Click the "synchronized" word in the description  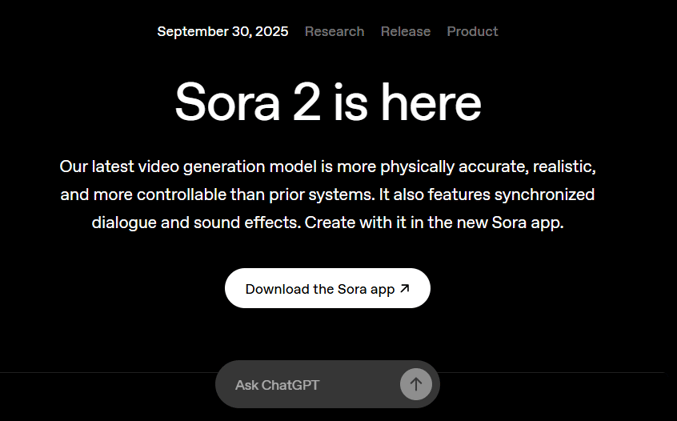pos(544,195)
